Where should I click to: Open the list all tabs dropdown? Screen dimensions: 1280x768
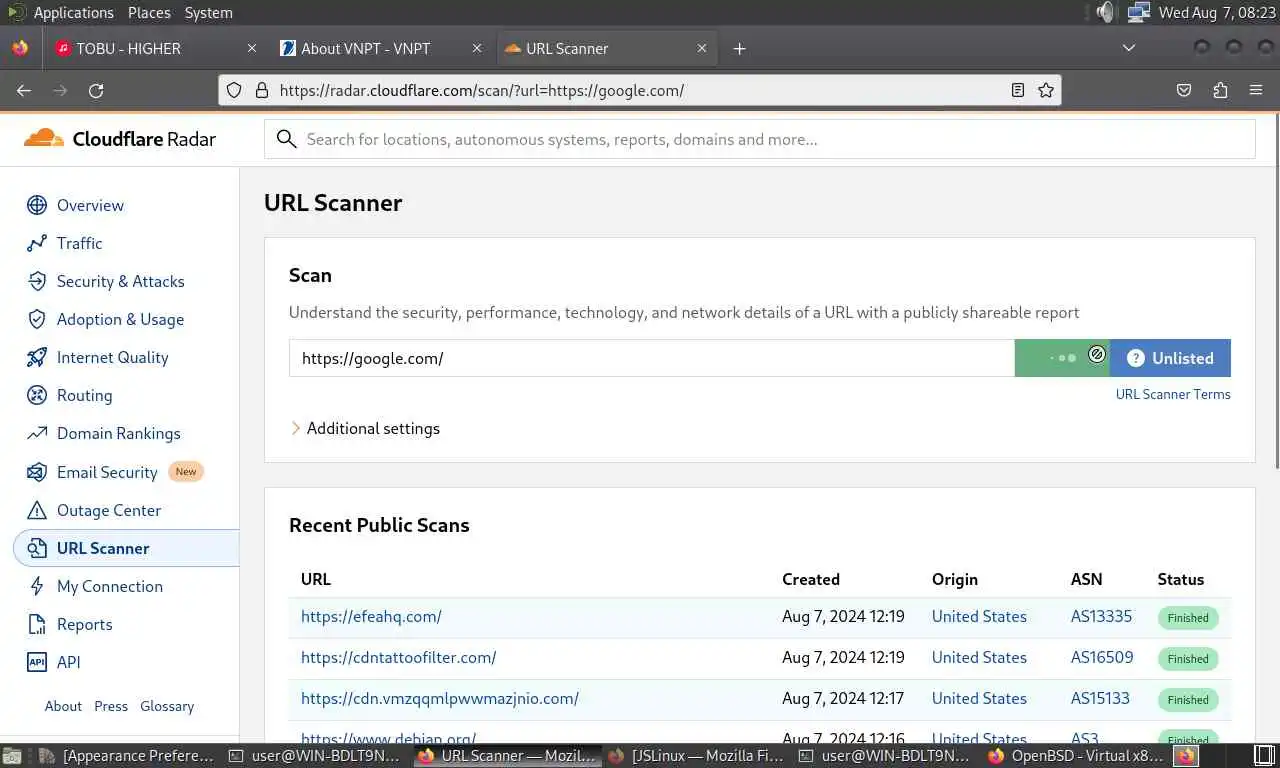[x=1129, y=48]
